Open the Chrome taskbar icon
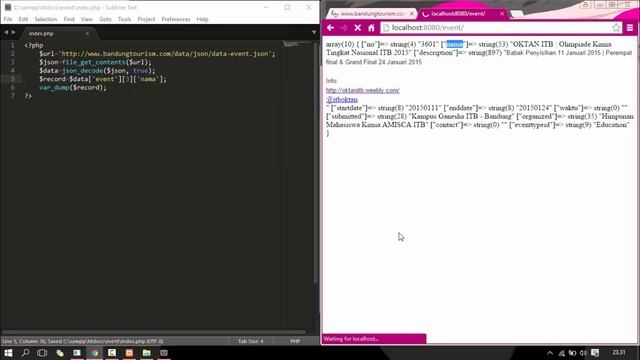Screen dimensions: 640x360 pyautogui.click(x=94, y=353)
